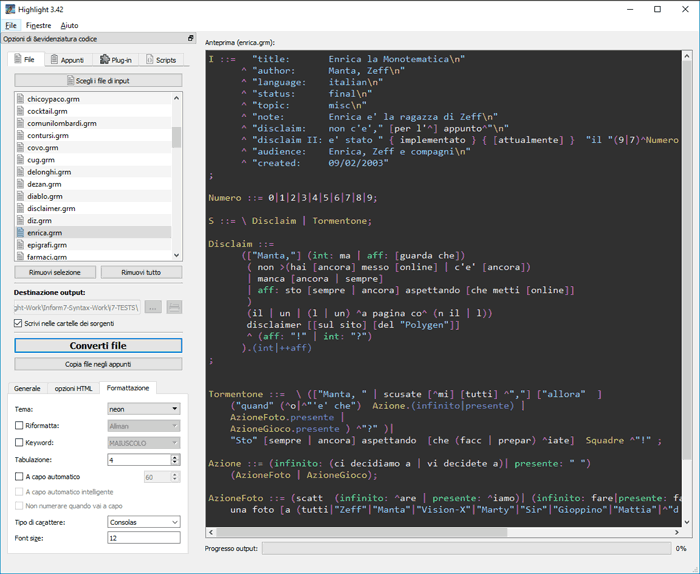This screenshot has width=700, height=574.
Task: Click the line wrap length field
Action: [158, 477]
